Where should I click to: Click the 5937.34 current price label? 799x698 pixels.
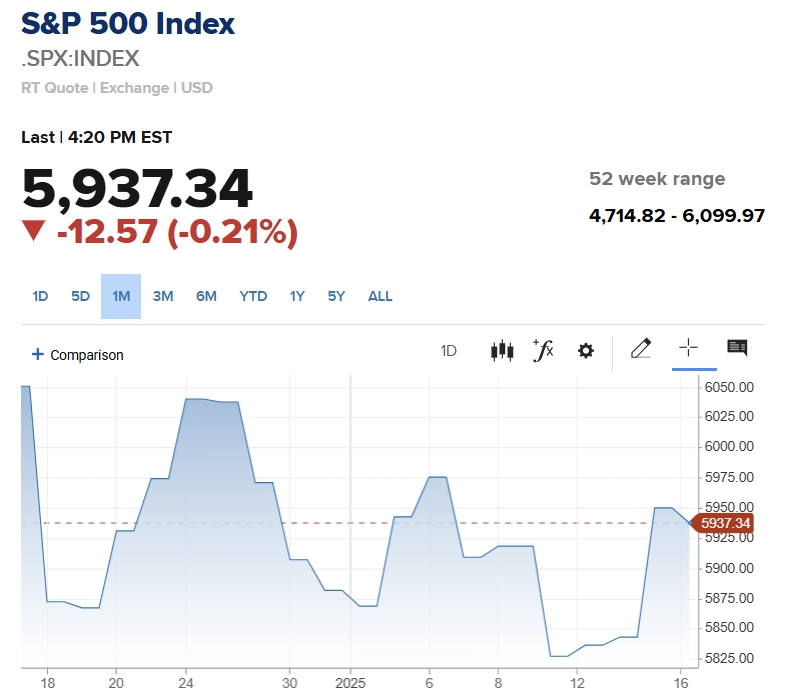point(727,523)
